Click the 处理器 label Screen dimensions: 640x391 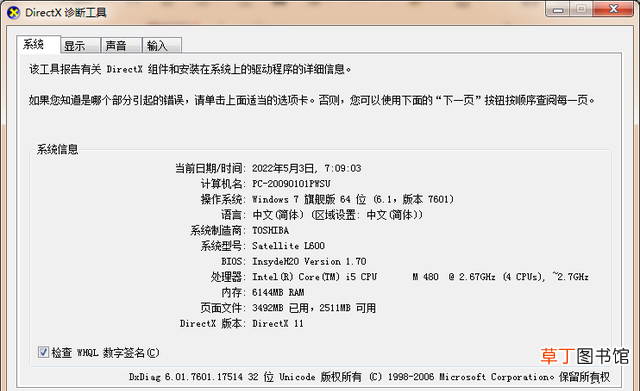pos(228,277)
